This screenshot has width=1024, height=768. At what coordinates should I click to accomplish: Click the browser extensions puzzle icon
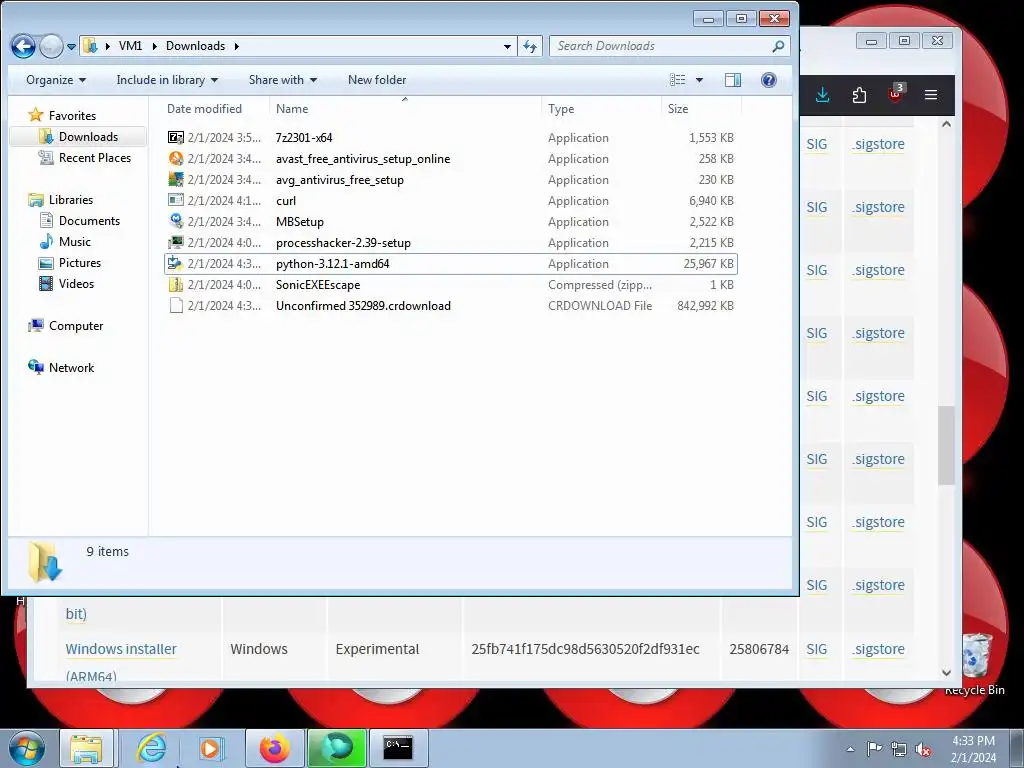pyautogui.click(x=859, y=95)
